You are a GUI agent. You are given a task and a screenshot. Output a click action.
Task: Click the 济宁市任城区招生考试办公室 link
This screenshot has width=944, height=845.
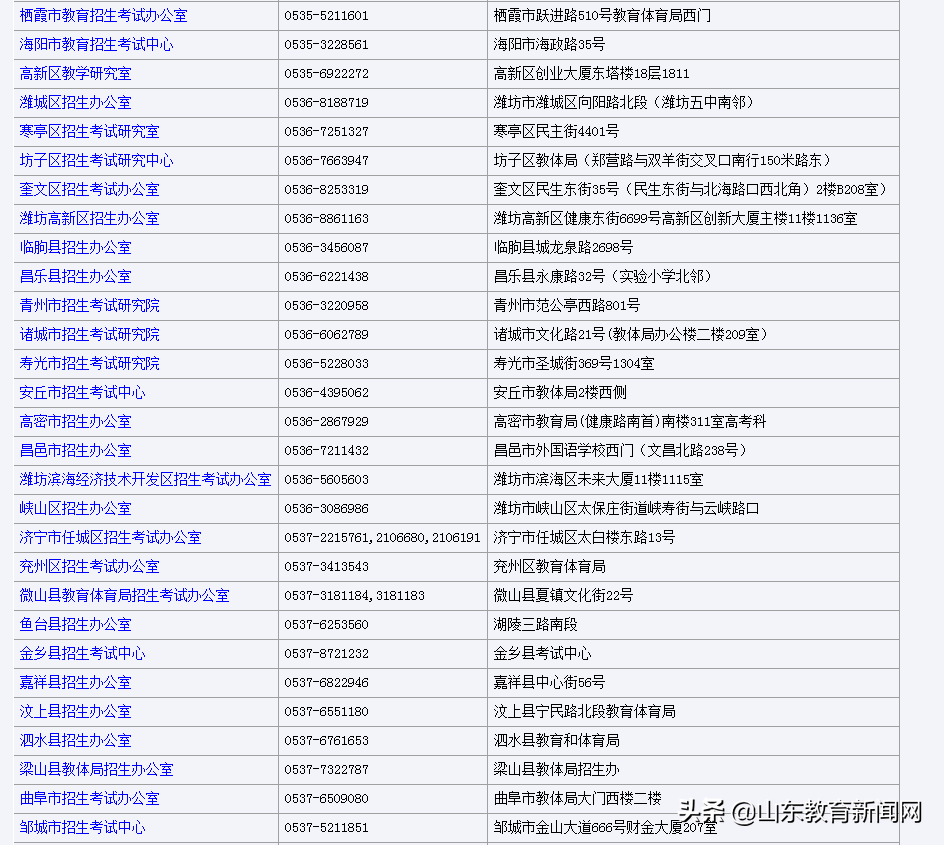tap(111, 537)
